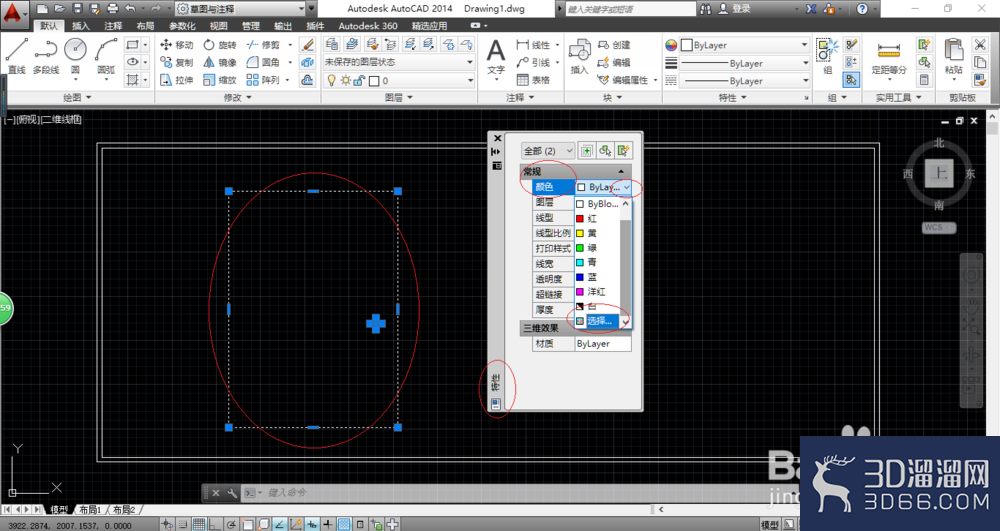Viewport: 1000px width, 531px height.
Task: Collapse the 常规 section in properties
Action: (x=621, y=171)
